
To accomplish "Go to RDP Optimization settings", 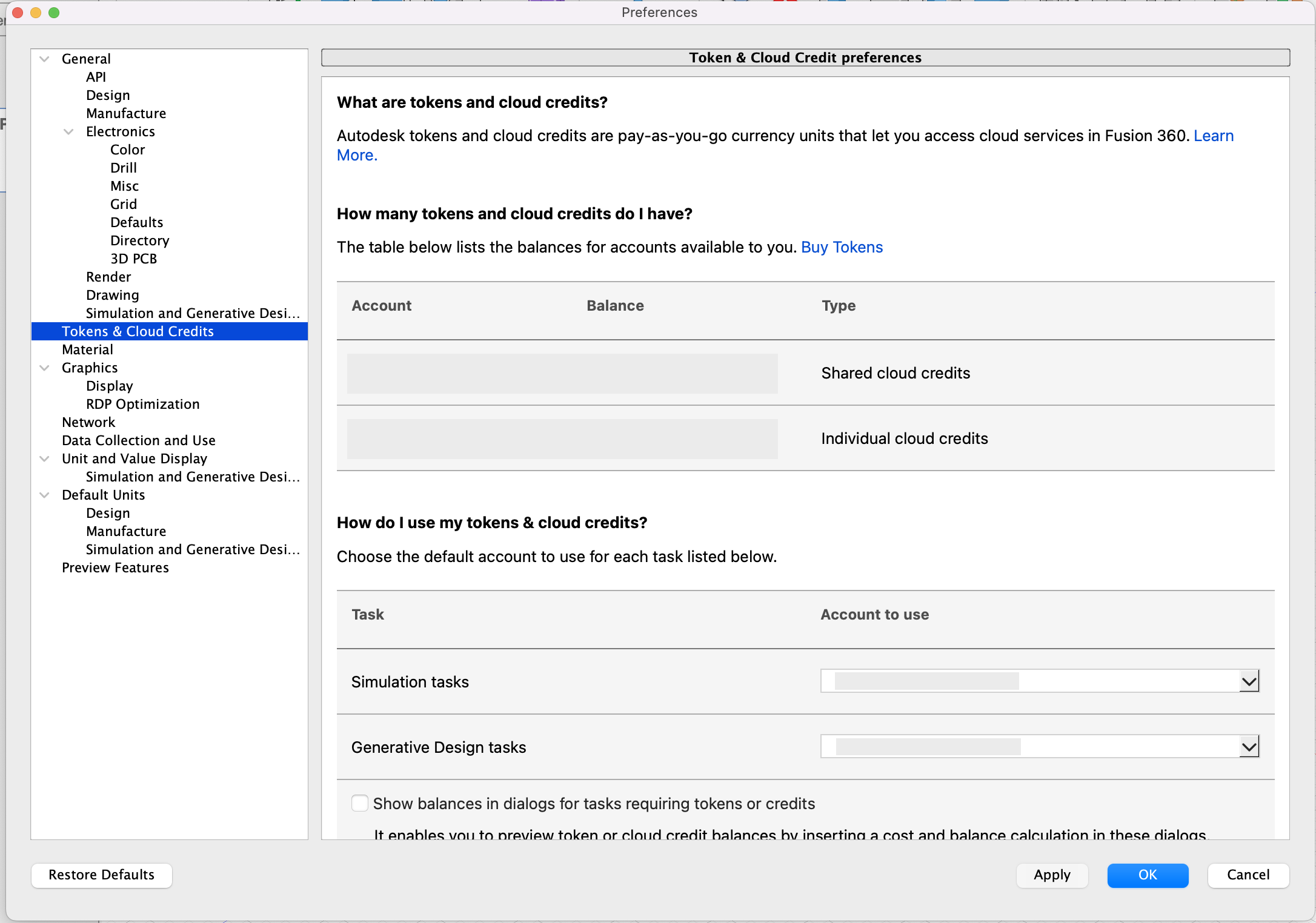I will pos(142,404).
